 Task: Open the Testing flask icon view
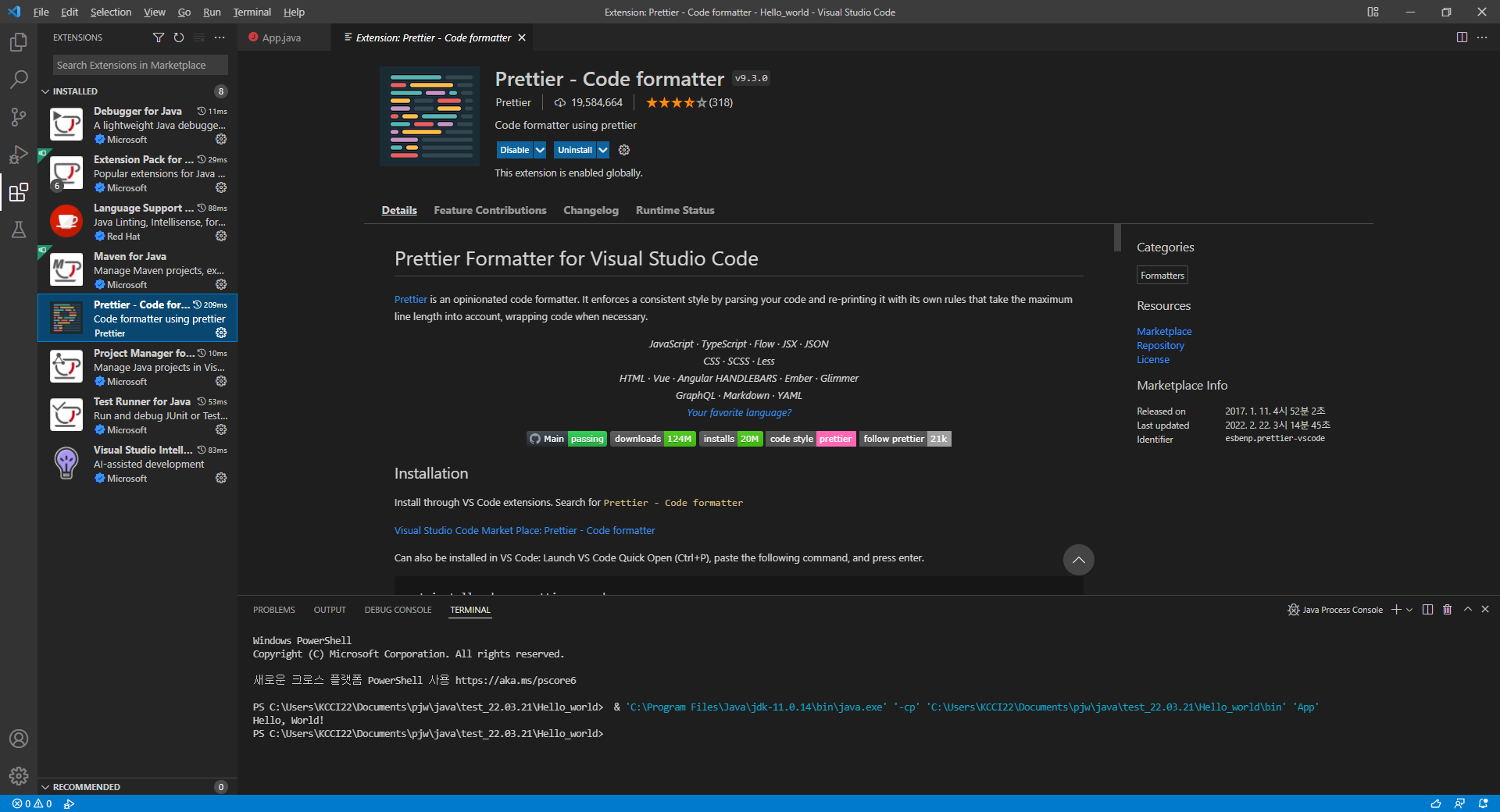[x=19, y=230]
